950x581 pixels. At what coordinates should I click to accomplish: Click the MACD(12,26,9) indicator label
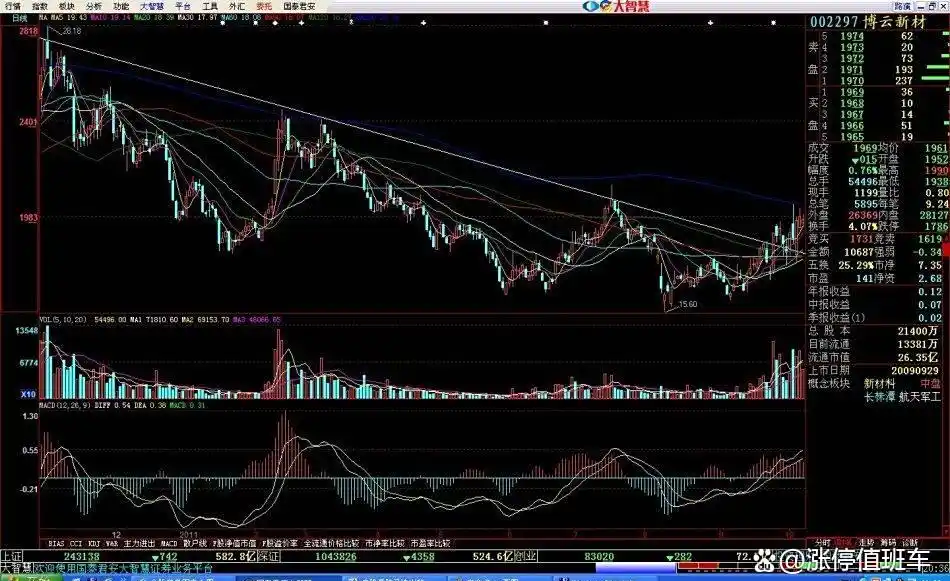coord(64,405)
